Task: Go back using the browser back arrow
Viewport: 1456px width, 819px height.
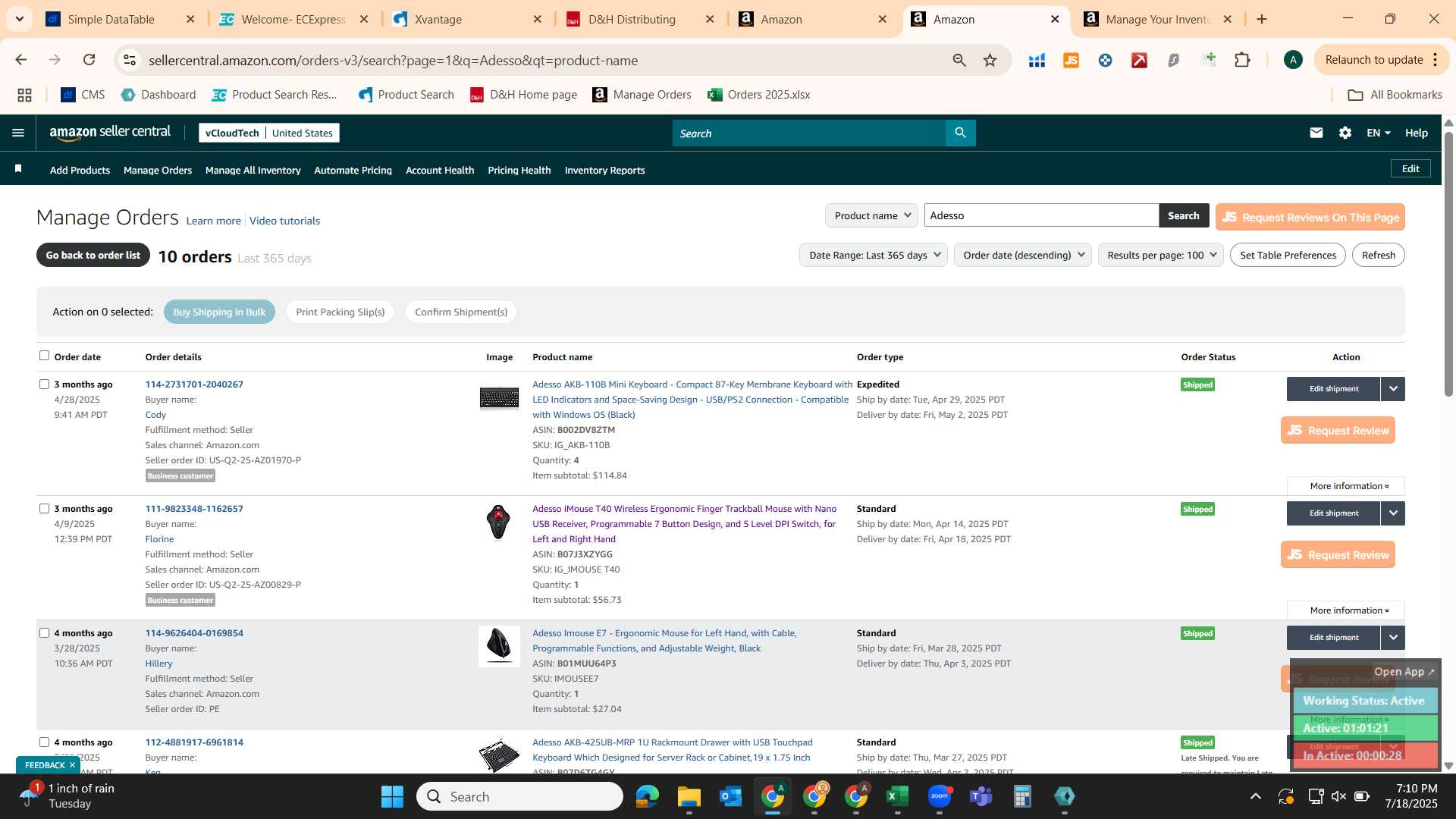Action: pos(21,60)
